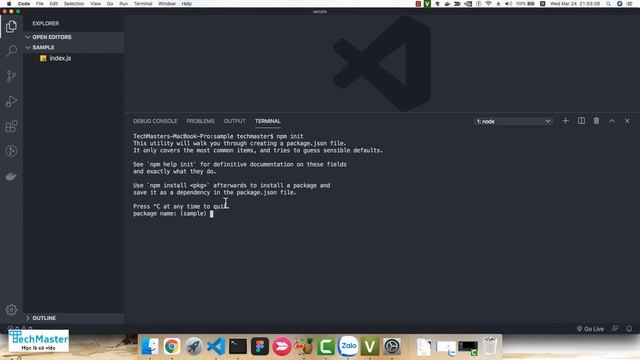Maximize the panel with up chevron
This screenshot has height=360, width=640.
click(x=612, y=121)
